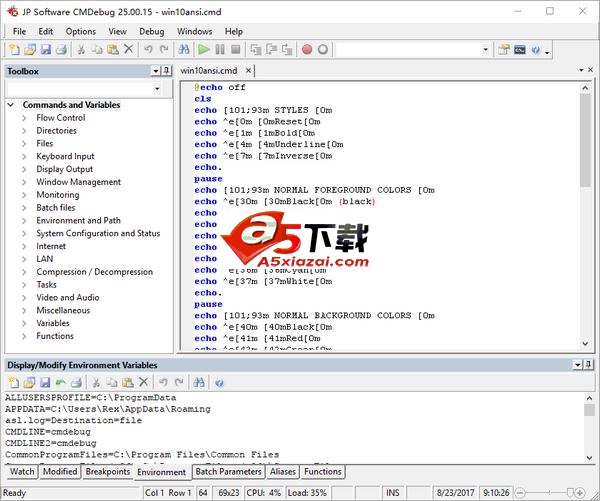Redo edit in main toolbar
600x501 pixels.
(x=164, y=49)
